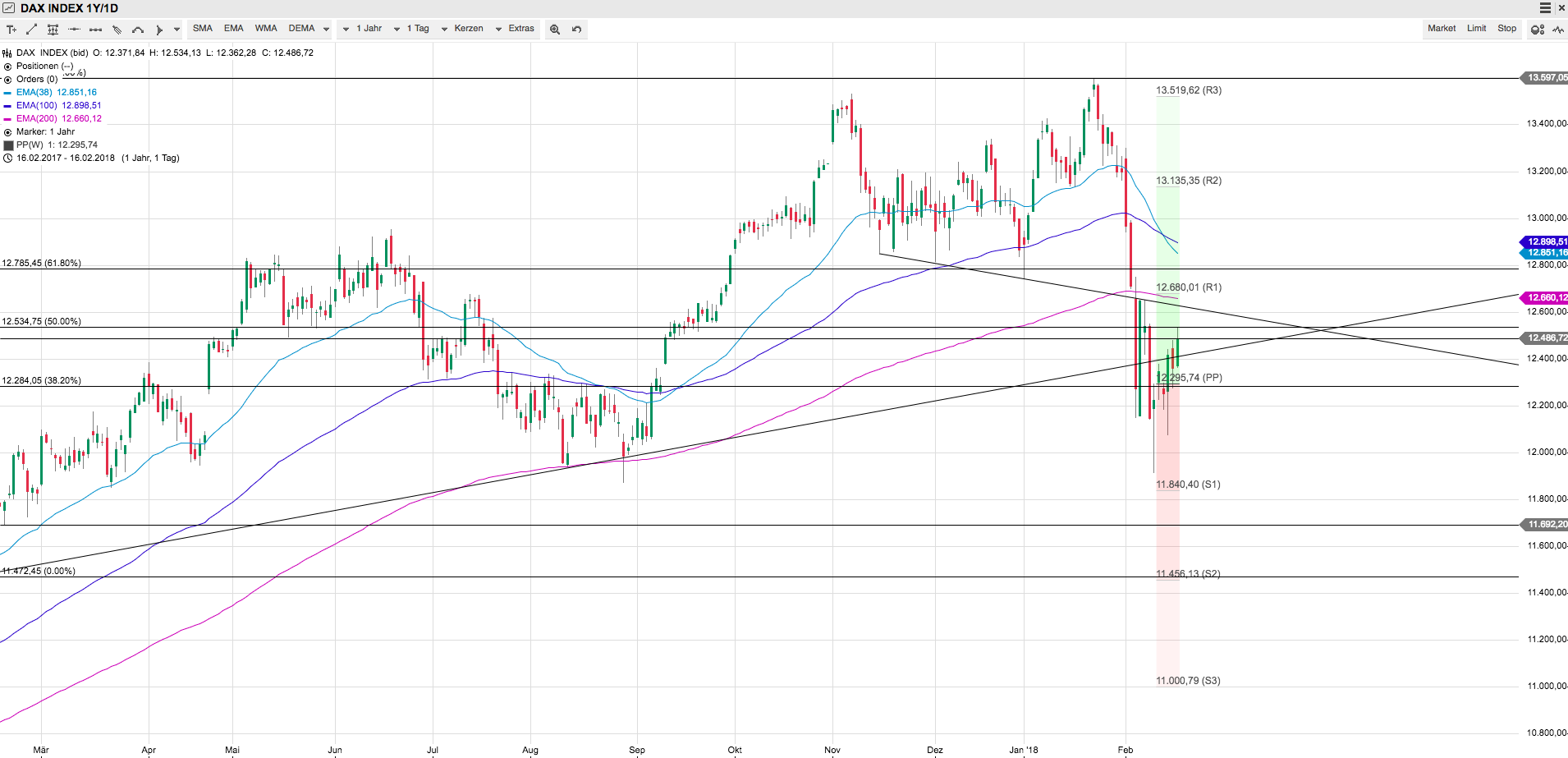Open the Kerzen chart type dropdown
Image resolution: width=1568 pixels, height=758 pixels.
coord(462,29)
